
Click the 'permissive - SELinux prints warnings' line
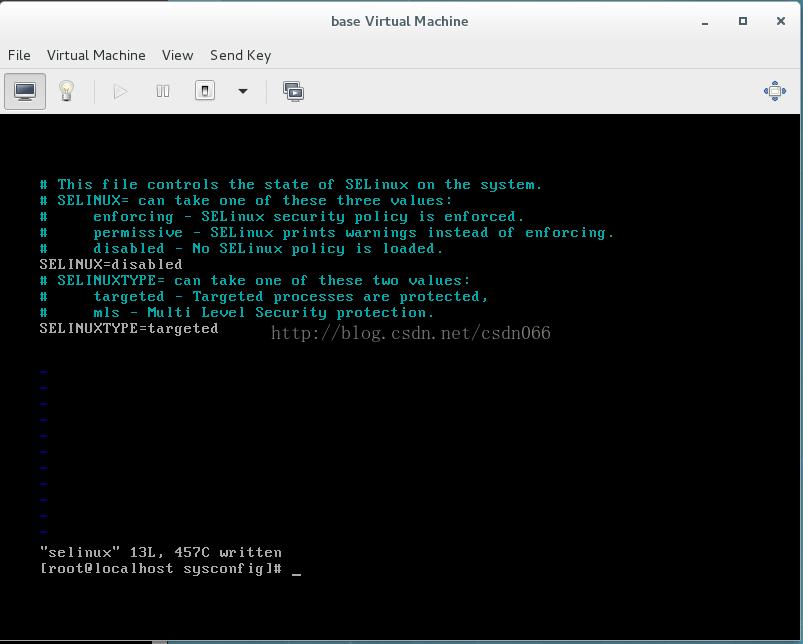click(x=327, y=233)
